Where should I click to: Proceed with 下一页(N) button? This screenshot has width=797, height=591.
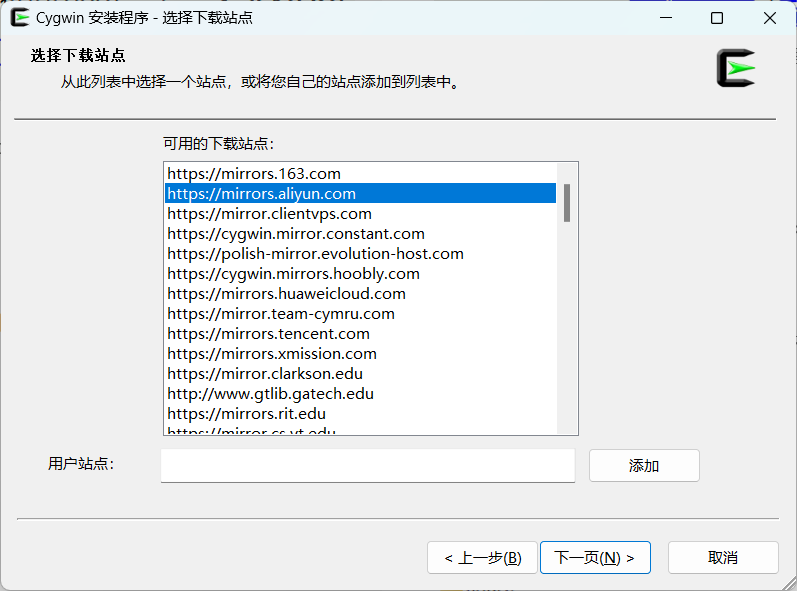[595, 557]
